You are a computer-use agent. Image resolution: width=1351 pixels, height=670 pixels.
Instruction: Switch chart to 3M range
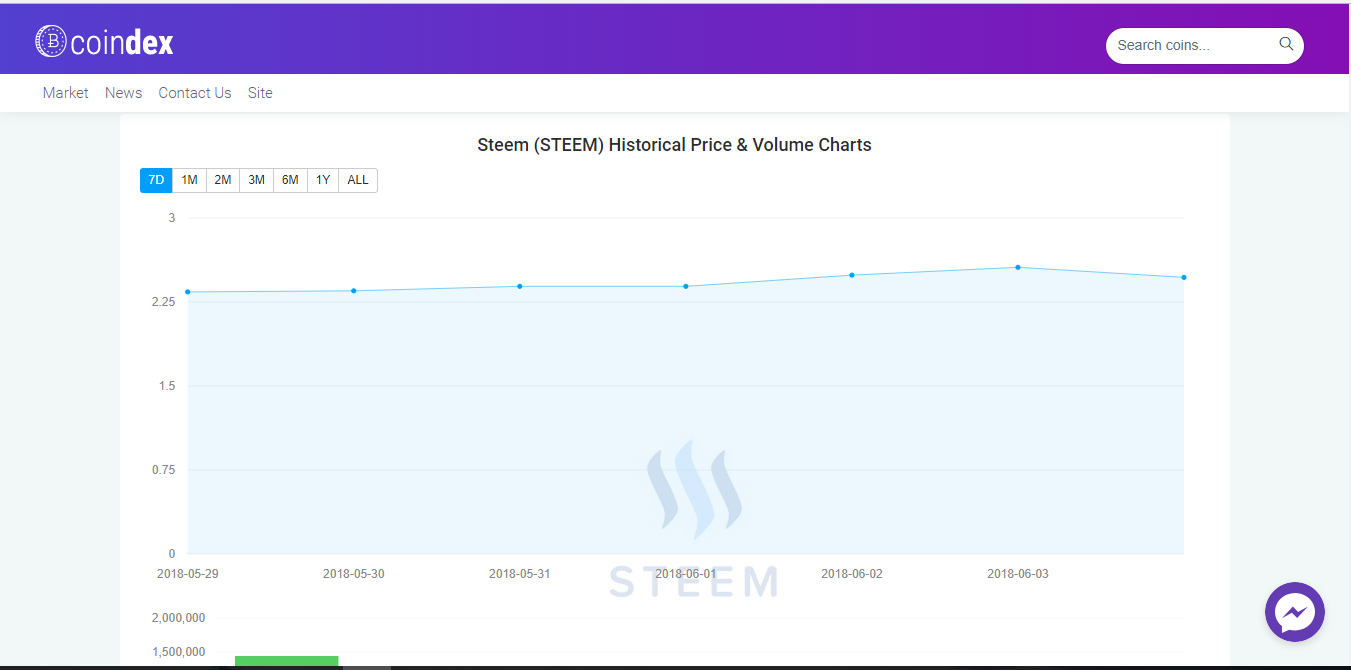tap(257, 180)
